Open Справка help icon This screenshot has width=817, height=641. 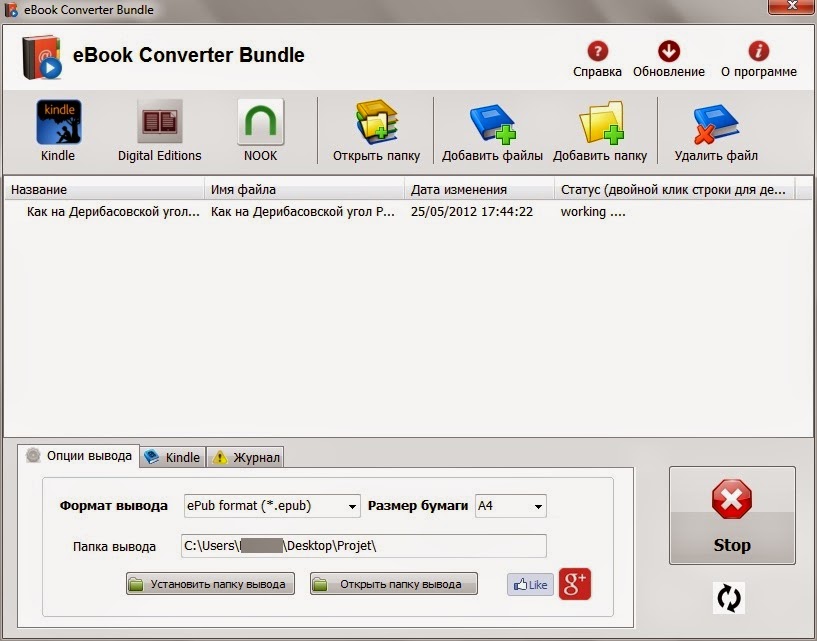tap(597, 51)
